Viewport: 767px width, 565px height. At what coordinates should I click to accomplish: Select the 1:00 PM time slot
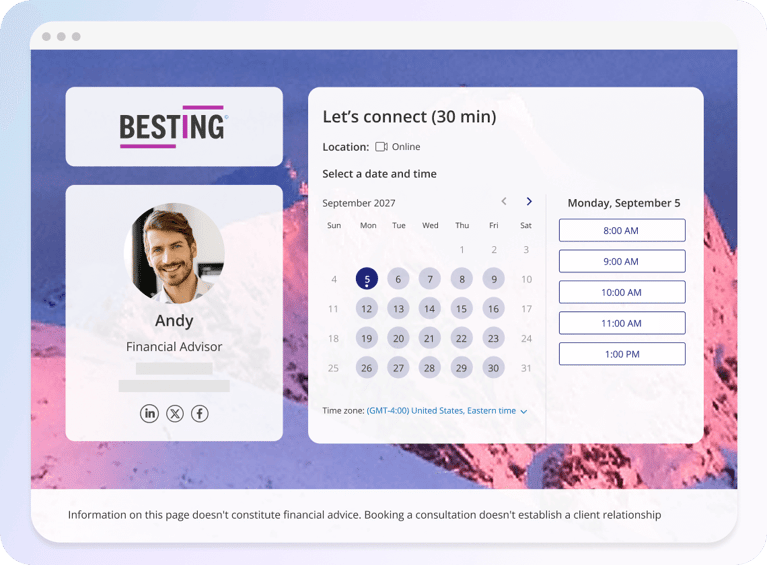621,354
